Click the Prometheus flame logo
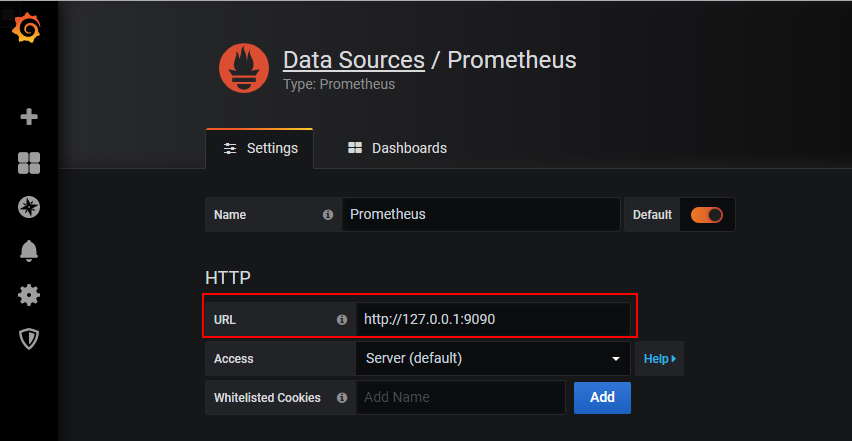The width and height of the screenshot is (852, 441). 244,68
